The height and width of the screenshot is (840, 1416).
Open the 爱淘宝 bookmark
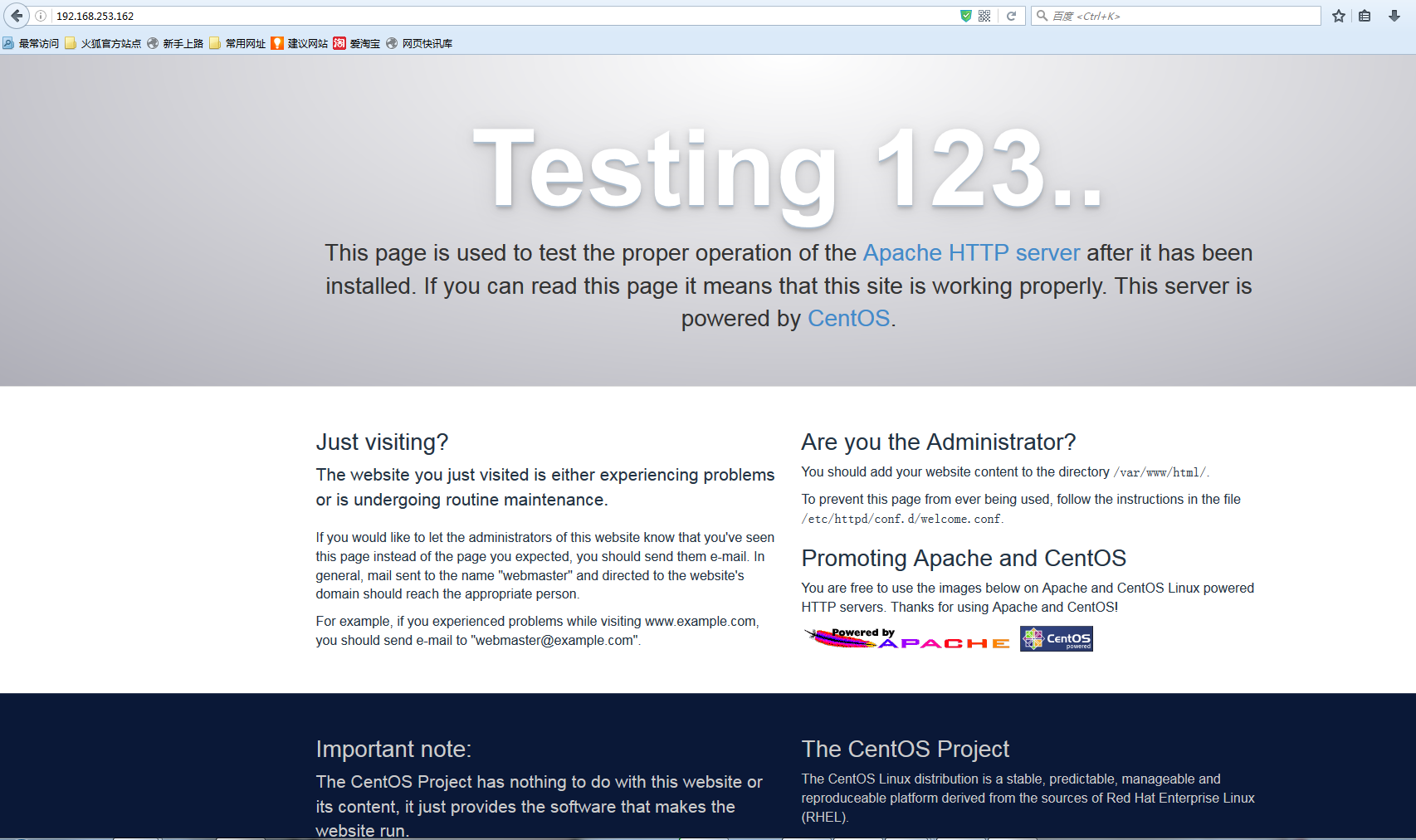click(357, 43)
